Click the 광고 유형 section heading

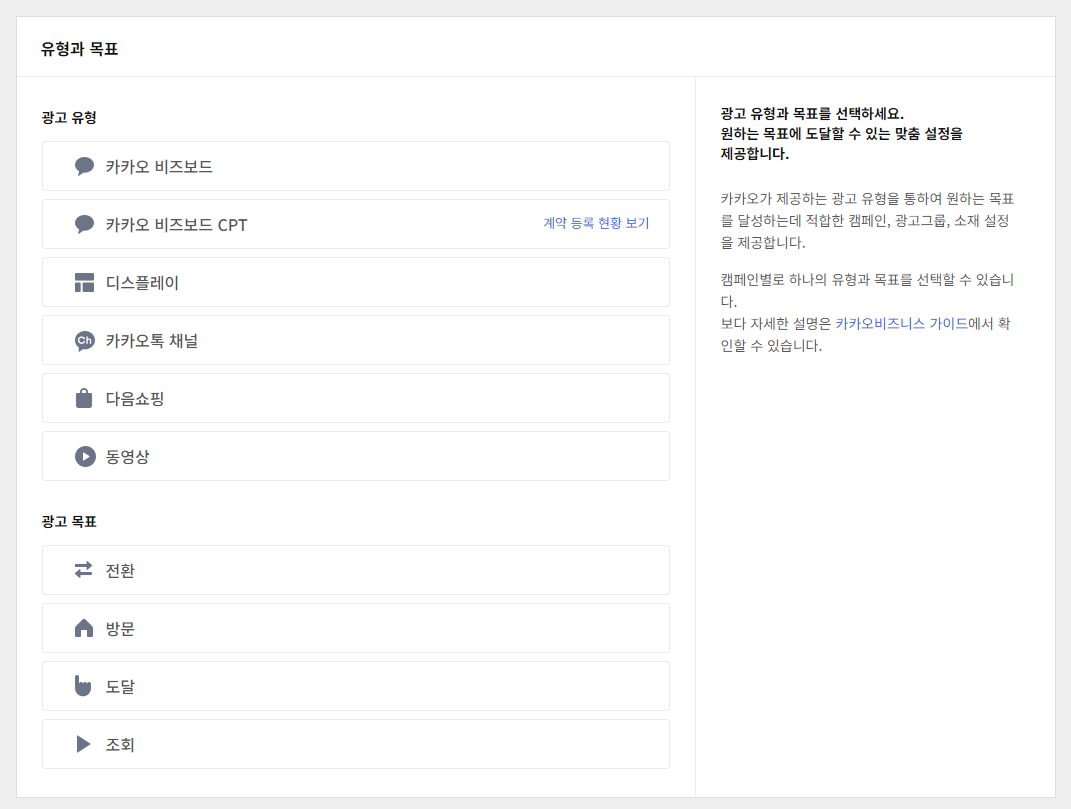coord(69,118)
